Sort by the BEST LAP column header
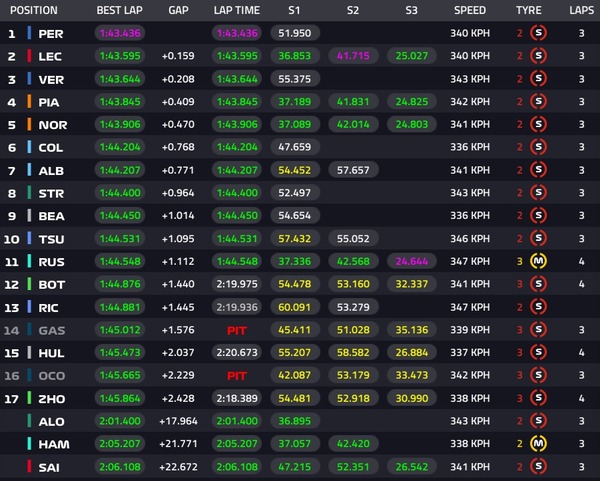The image size is (600, 481). coord(119,10)
